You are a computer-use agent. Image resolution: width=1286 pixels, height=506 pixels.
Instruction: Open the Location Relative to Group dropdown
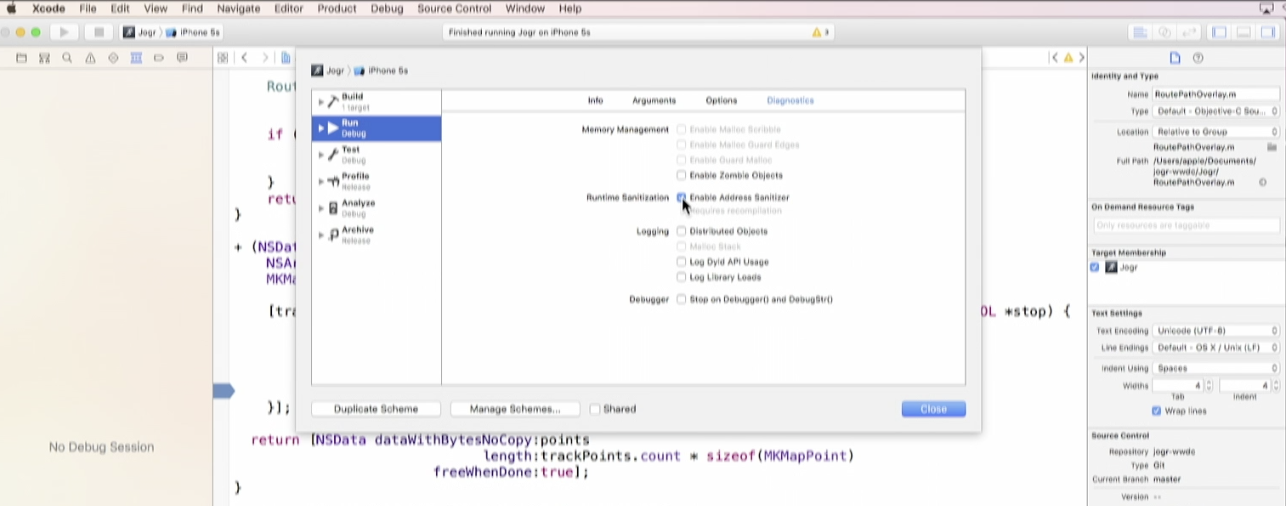1216,132
